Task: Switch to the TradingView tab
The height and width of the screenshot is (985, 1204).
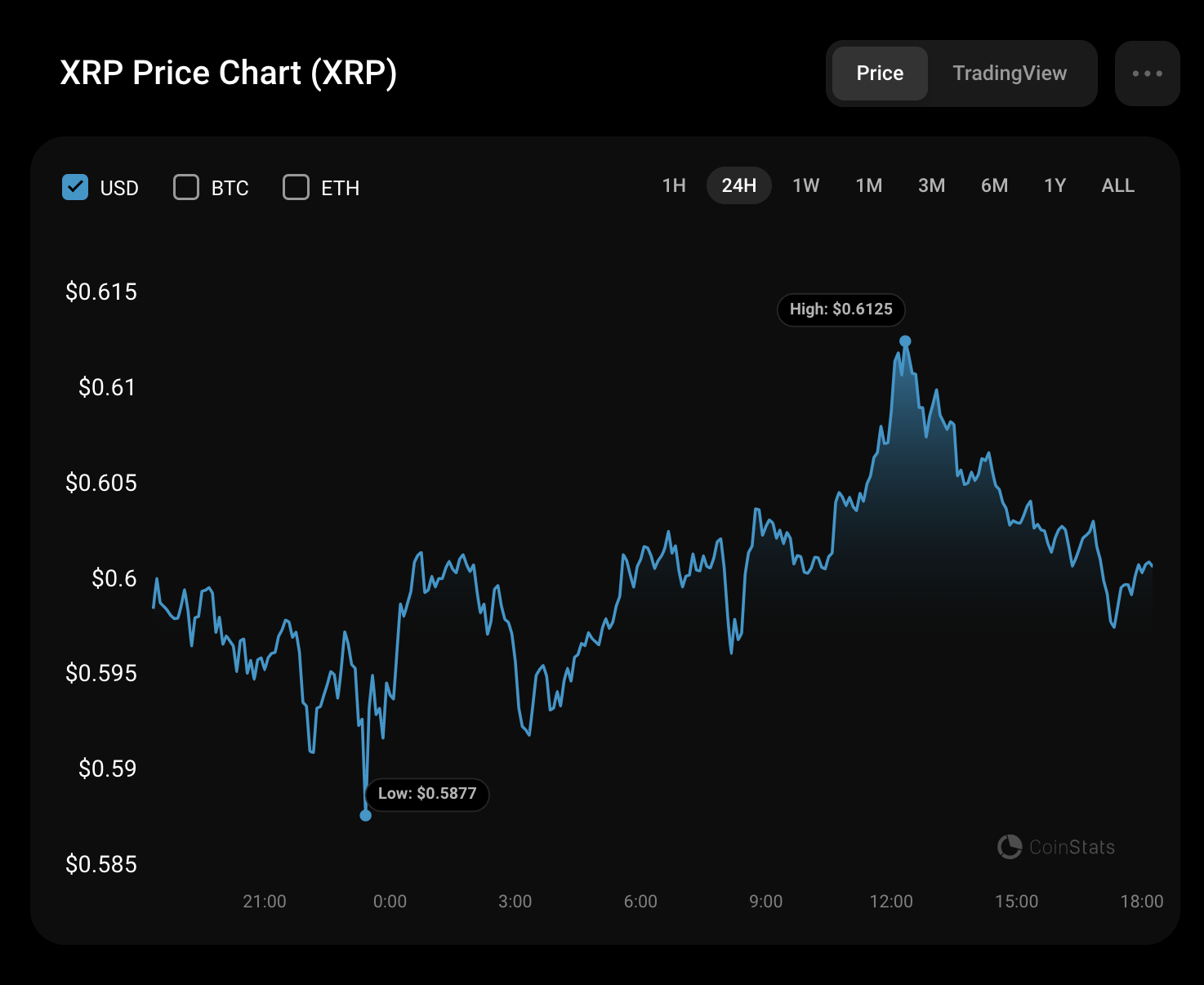Action: coord(1010,74)
